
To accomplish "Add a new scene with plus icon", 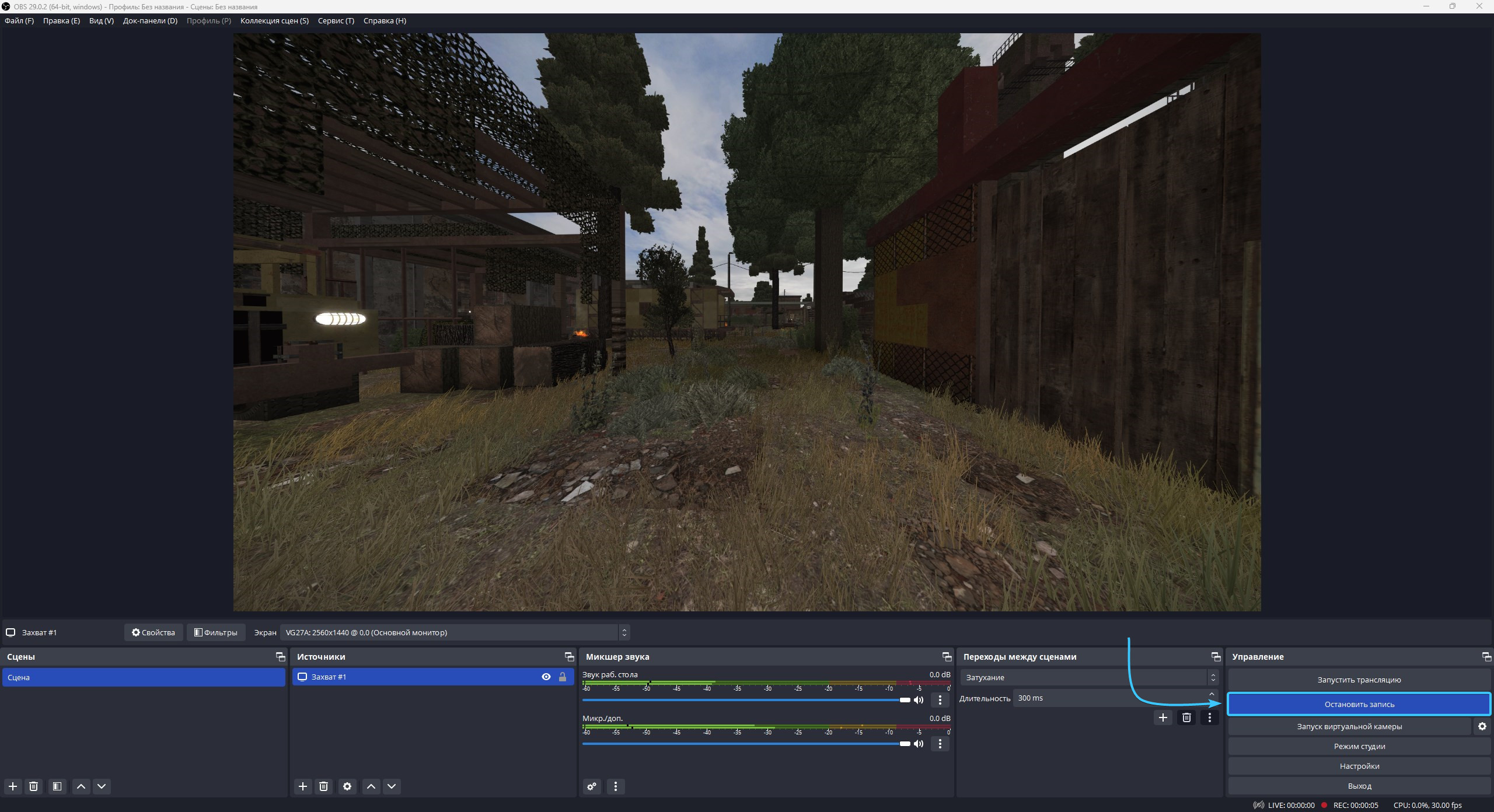I will pyautogui.click(x=13, y=786).
